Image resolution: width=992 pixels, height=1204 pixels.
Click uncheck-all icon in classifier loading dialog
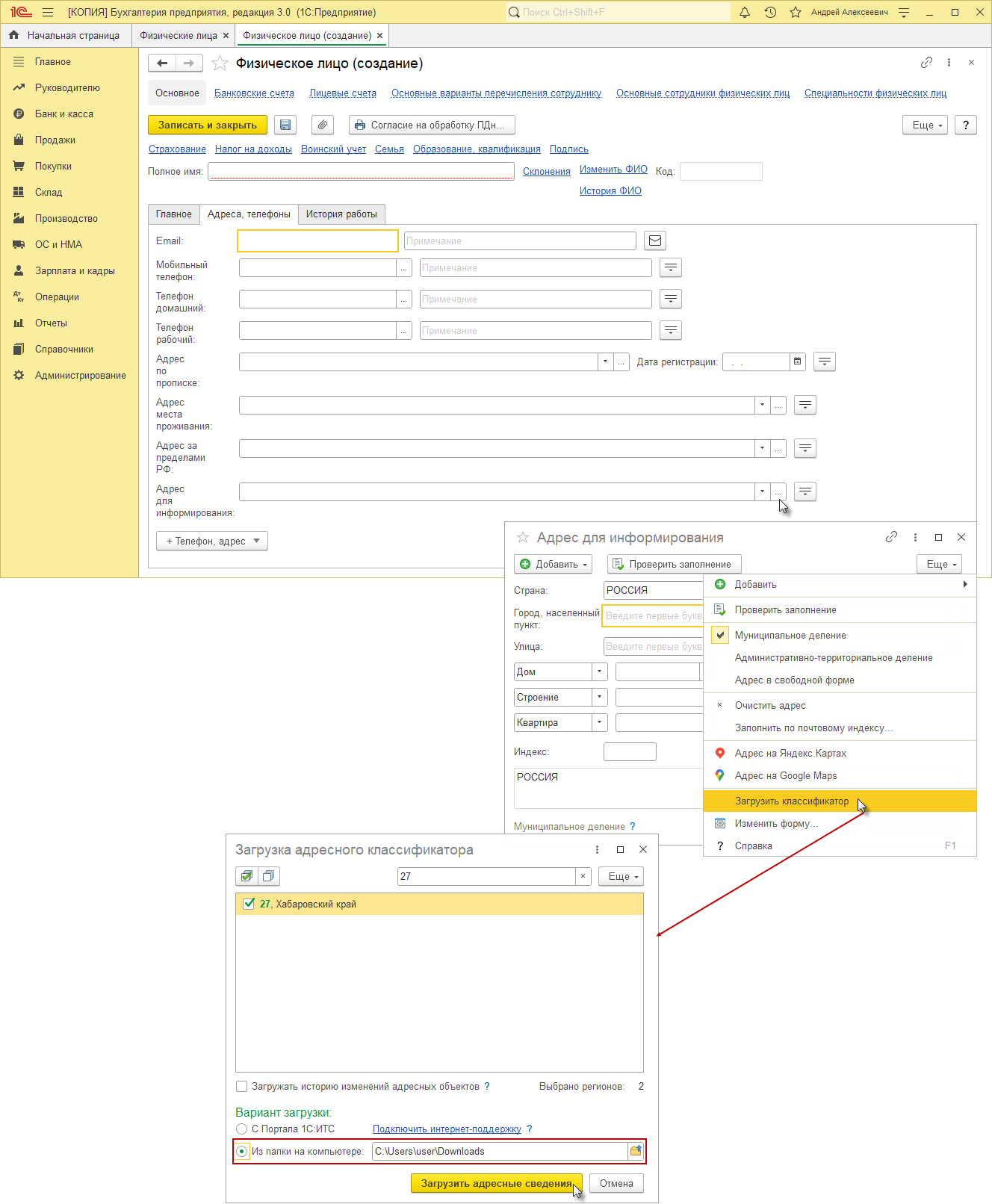pyautogui.click(x=269, y=876)
